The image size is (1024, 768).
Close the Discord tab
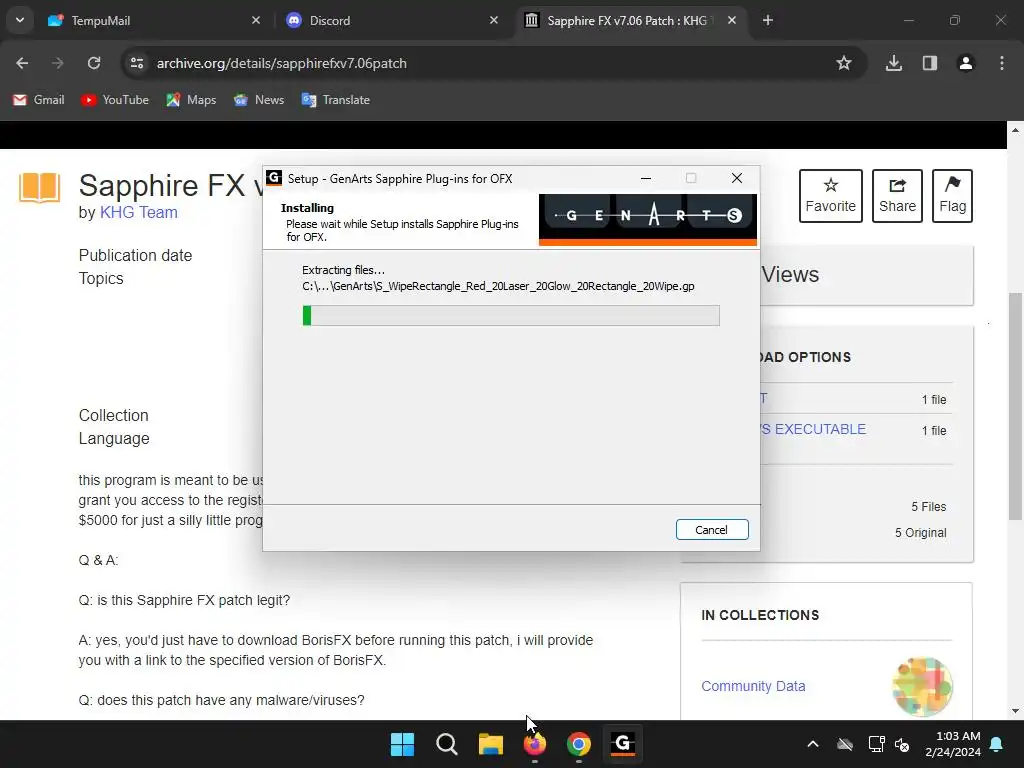coord(494,20)
